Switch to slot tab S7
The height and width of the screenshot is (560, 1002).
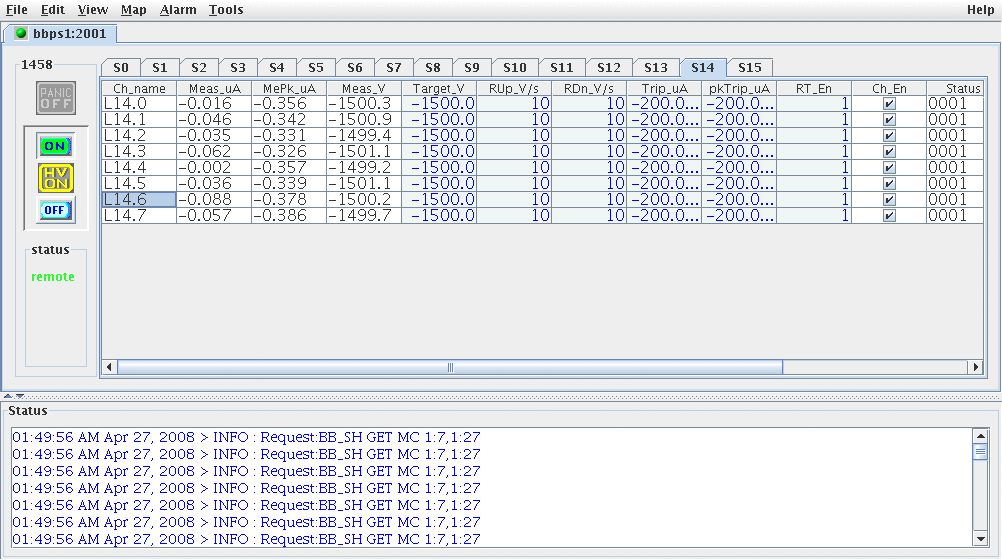click(394, 68)
